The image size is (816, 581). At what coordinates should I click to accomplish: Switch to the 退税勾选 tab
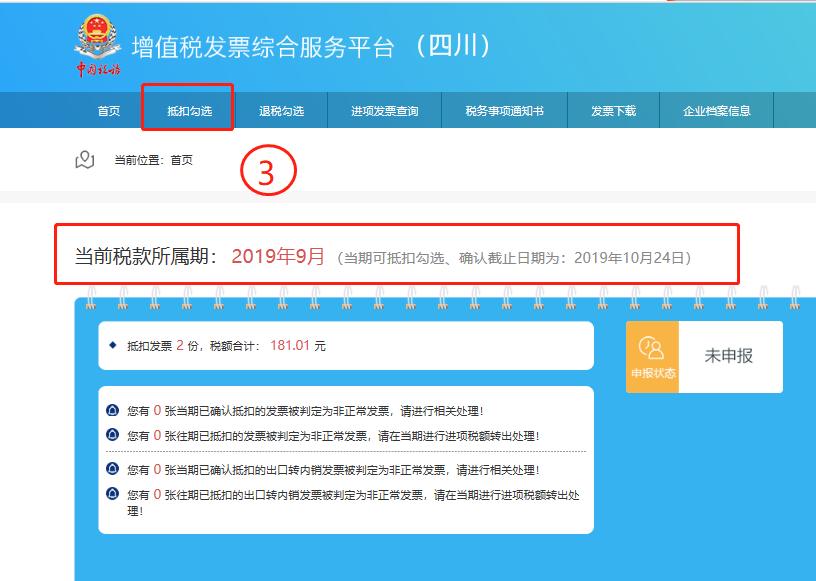pos(282,111)
